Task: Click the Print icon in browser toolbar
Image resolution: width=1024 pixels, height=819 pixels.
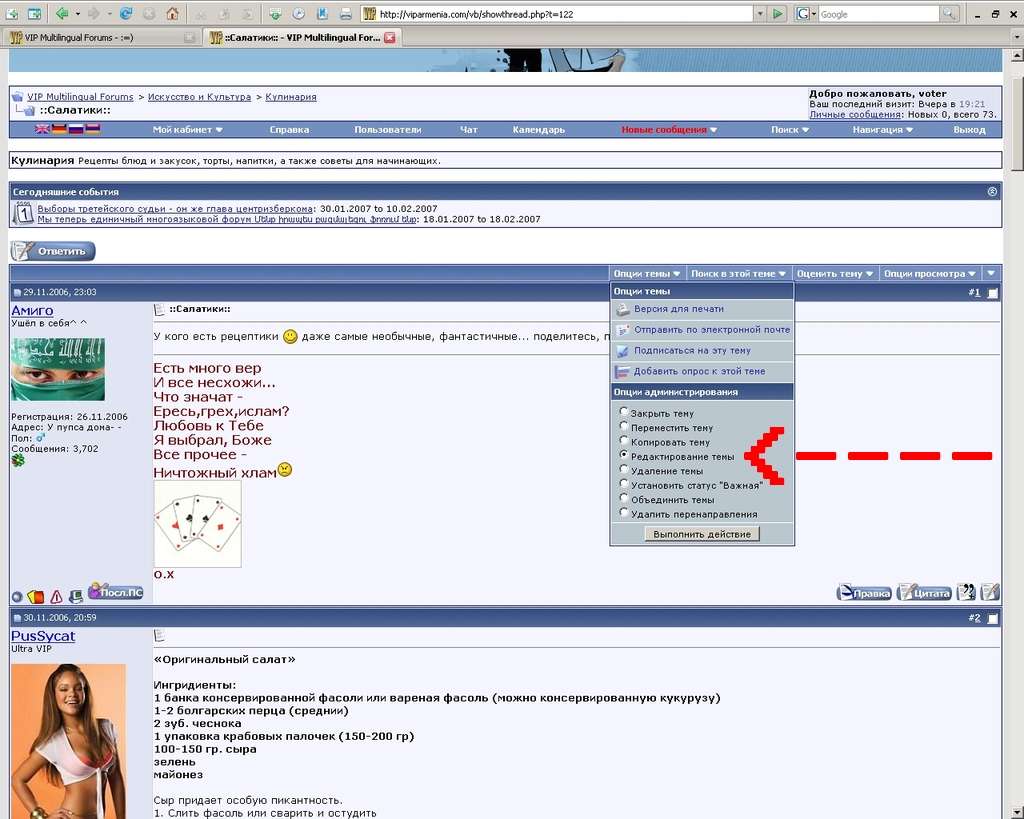Action: [x=345, y=14]
